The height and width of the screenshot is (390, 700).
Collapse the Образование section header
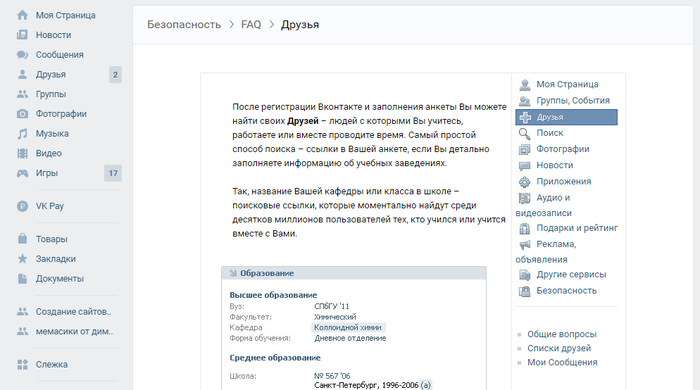(x=354, y=273)
